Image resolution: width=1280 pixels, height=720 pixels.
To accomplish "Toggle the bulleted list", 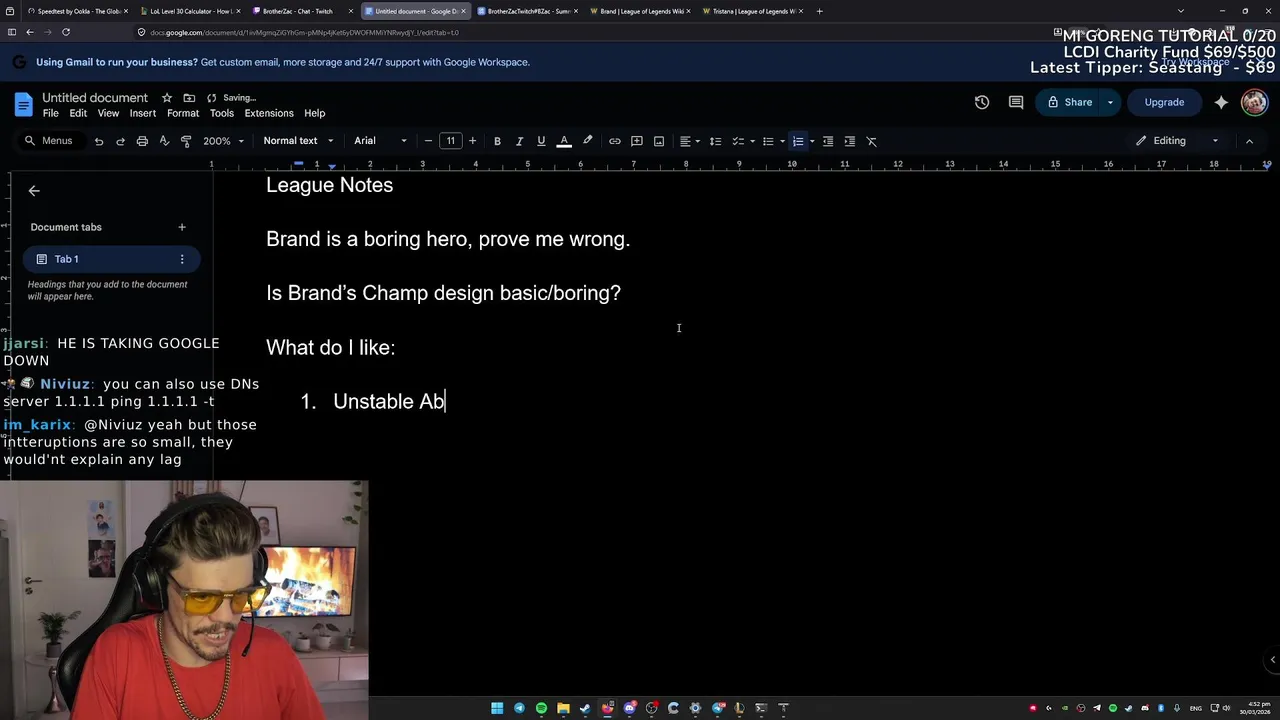I will [x=768, y=141].
